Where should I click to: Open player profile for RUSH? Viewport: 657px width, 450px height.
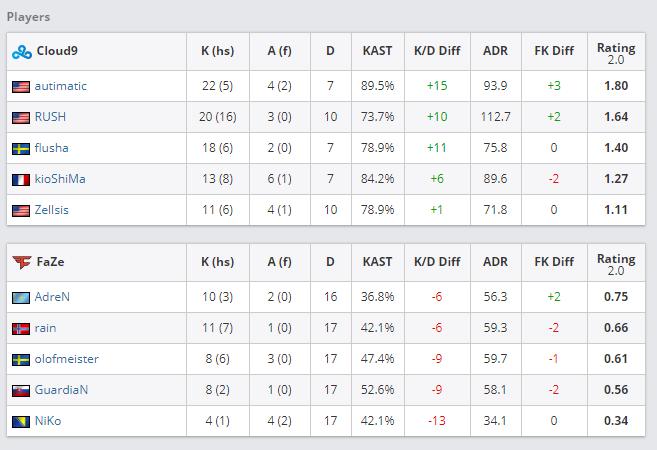[x=50, y=117]
